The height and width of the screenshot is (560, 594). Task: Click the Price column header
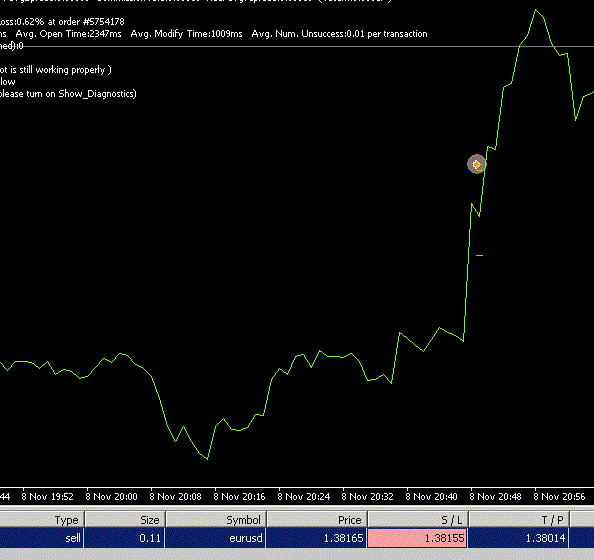coord(317,519)
